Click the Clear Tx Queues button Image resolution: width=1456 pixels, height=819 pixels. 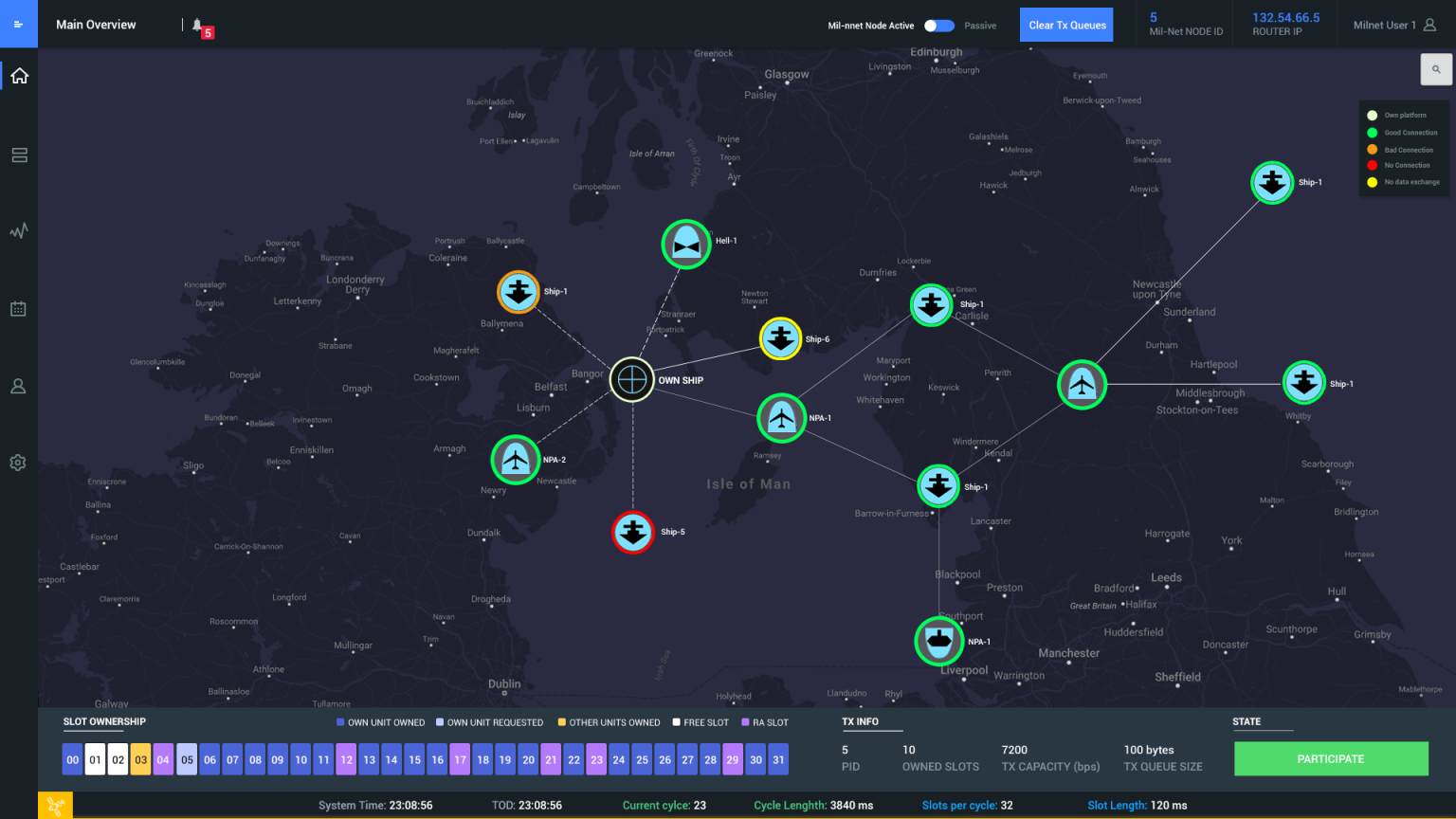pyautogui.click(x=1067, y=26)
